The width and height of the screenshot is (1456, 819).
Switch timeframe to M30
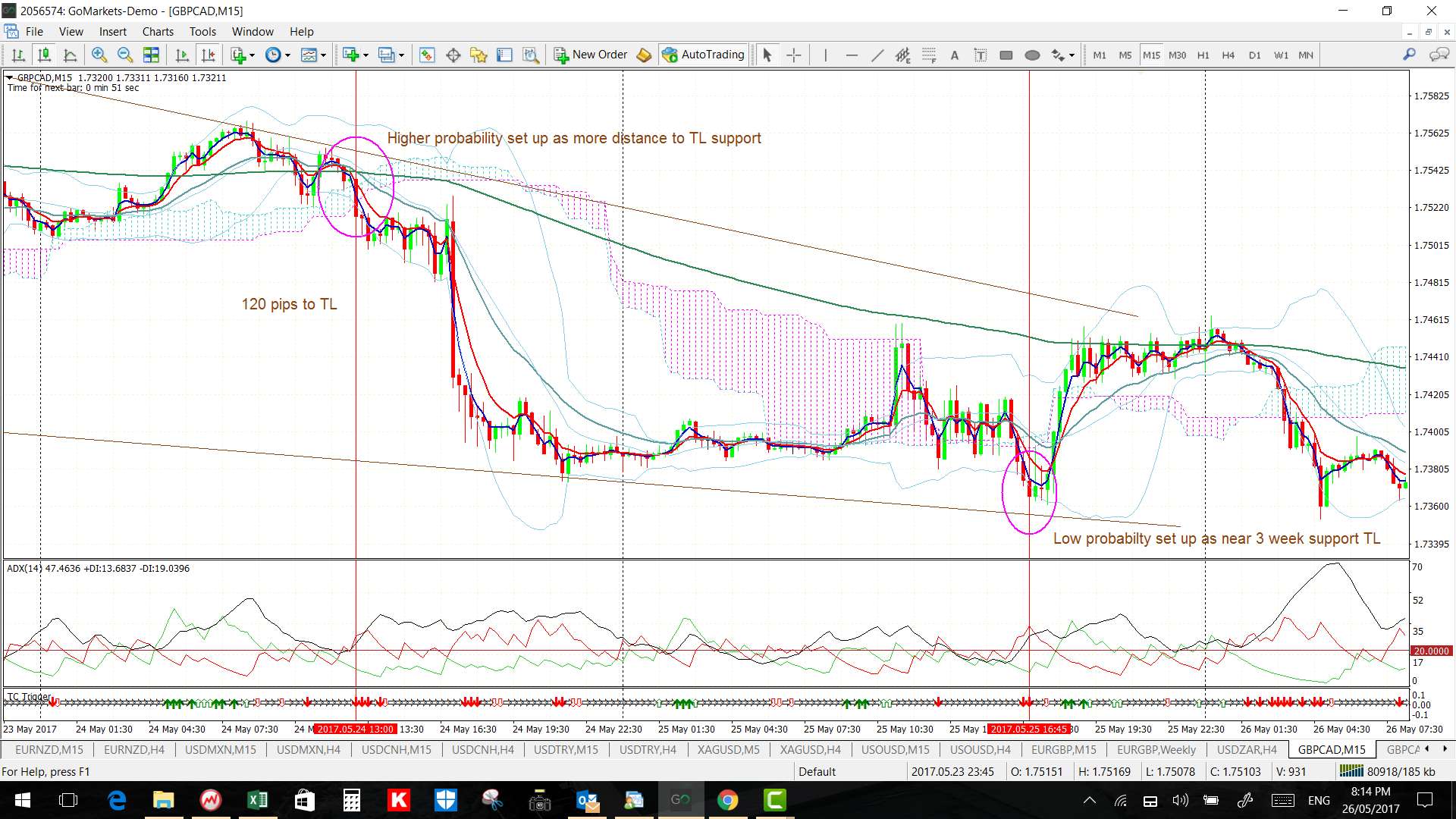point(1177,55)
